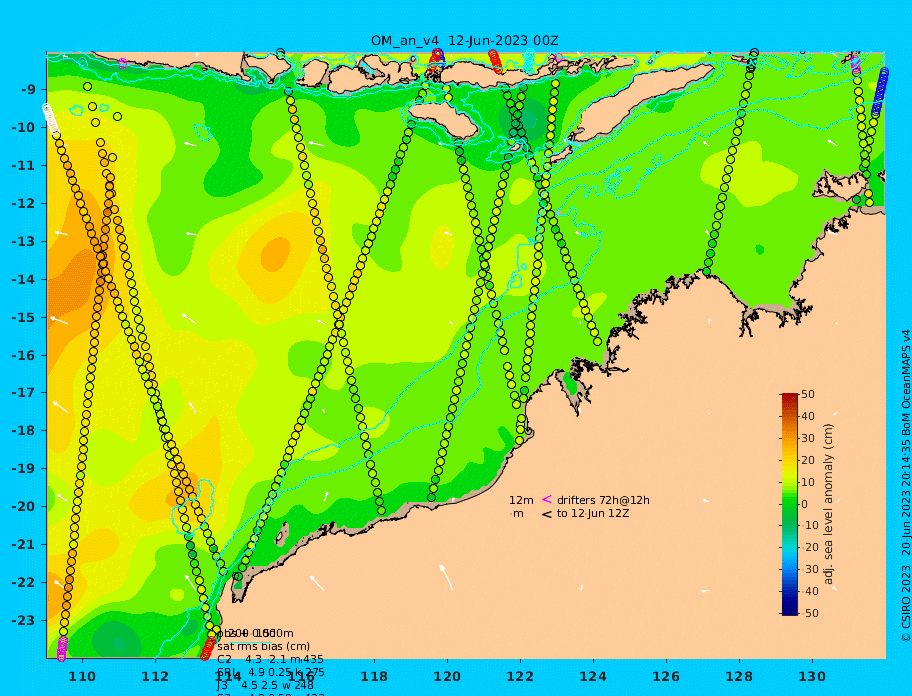912x696 pixels.
Task: Click latitude axis label -15
Action: 23,317
